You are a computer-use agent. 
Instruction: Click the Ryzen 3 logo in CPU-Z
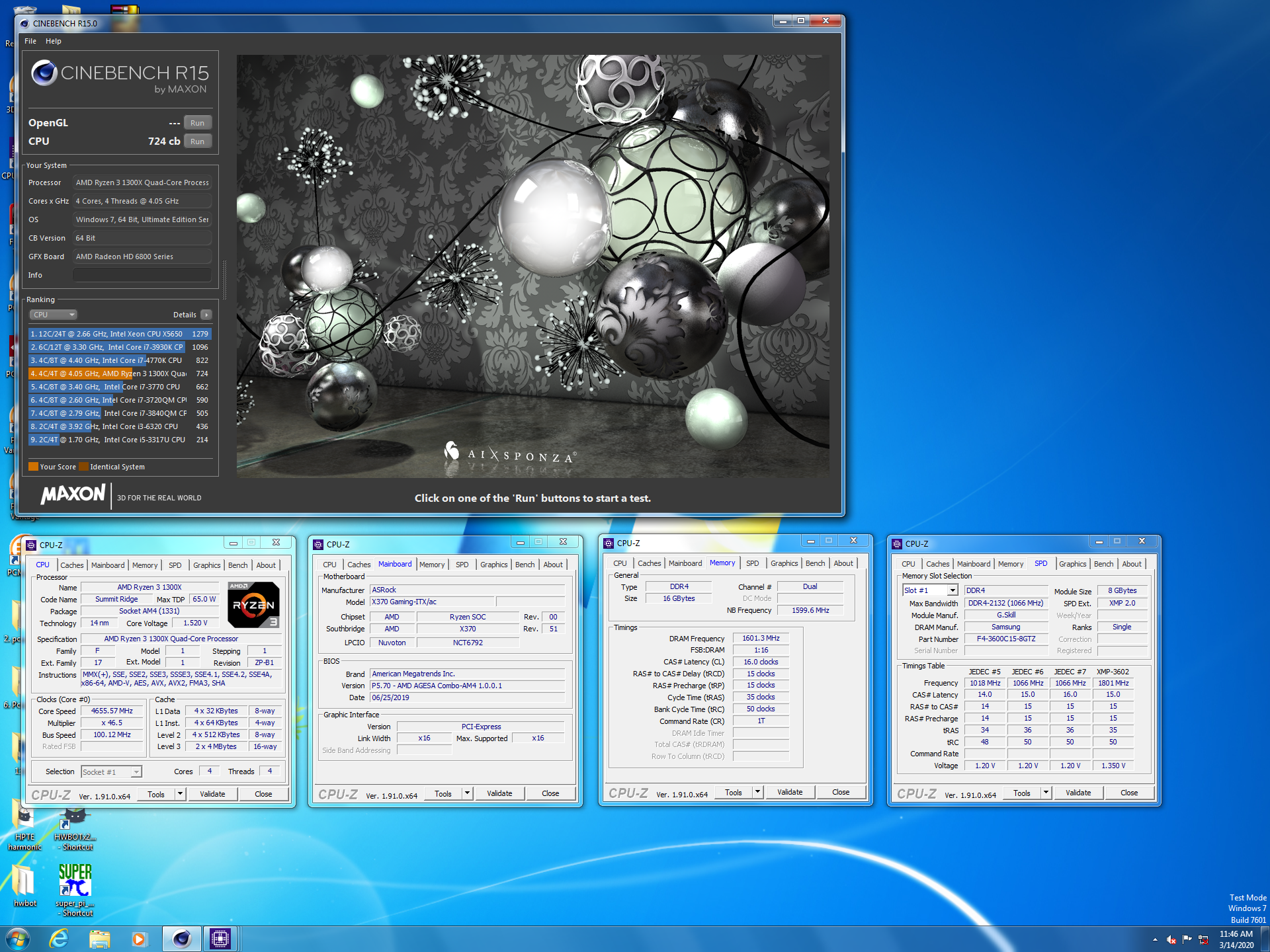pyautogui.click(x=253, y=605)
